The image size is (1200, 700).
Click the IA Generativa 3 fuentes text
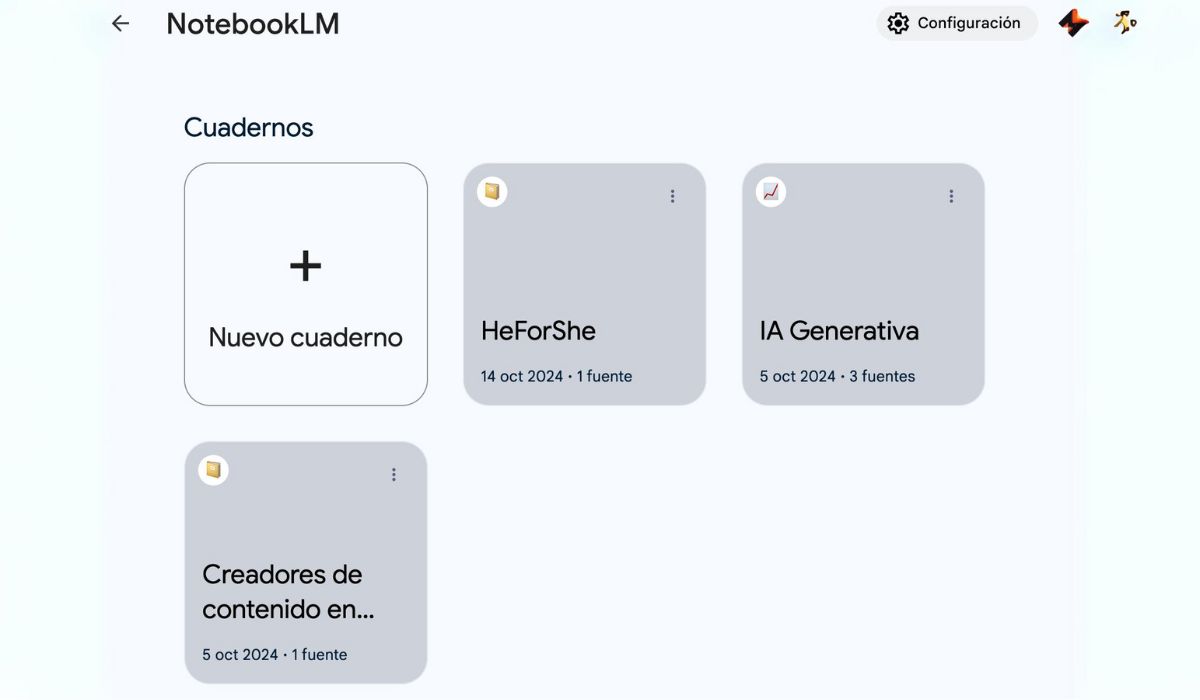pyautogui.click(x=880, y=376)
